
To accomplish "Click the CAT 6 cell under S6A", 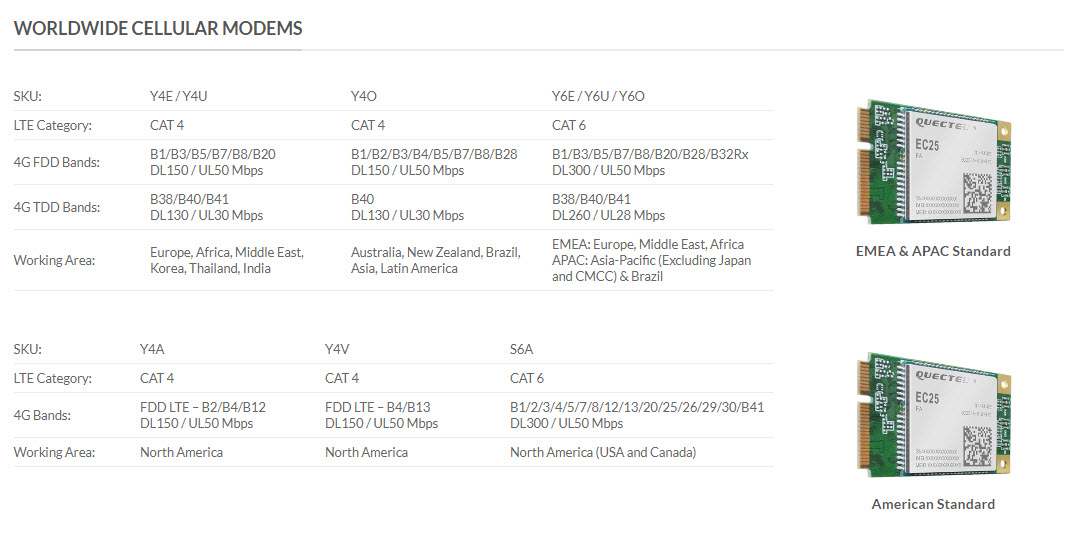I will [x=527, y=378].
